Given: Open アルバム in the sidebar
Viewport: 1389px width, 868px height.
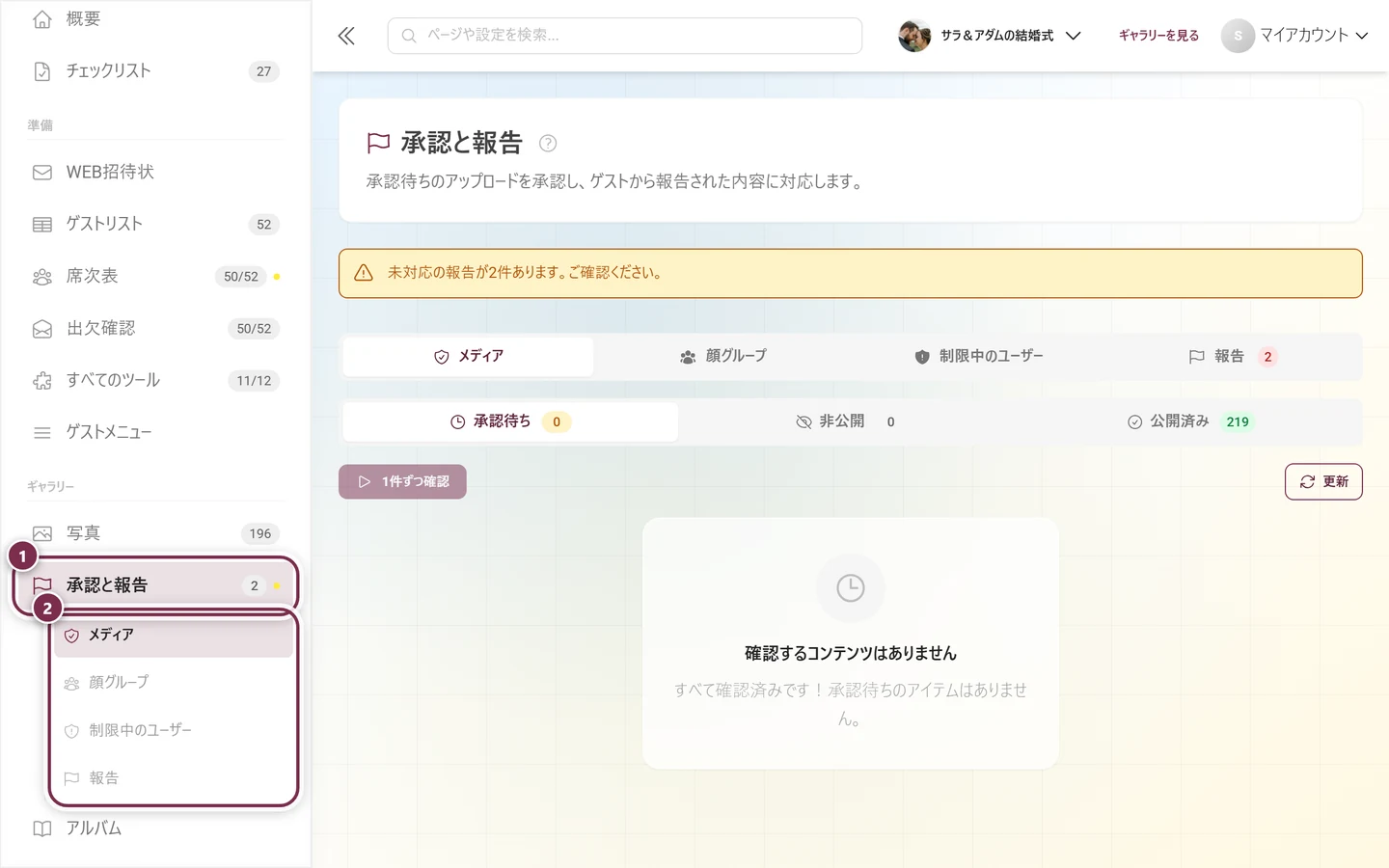Looking at the screenshot, I should (156, 828).
